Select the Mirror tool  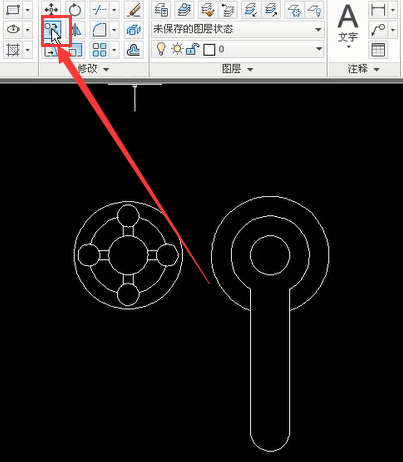pyautogui.click(x=76, y=30)
